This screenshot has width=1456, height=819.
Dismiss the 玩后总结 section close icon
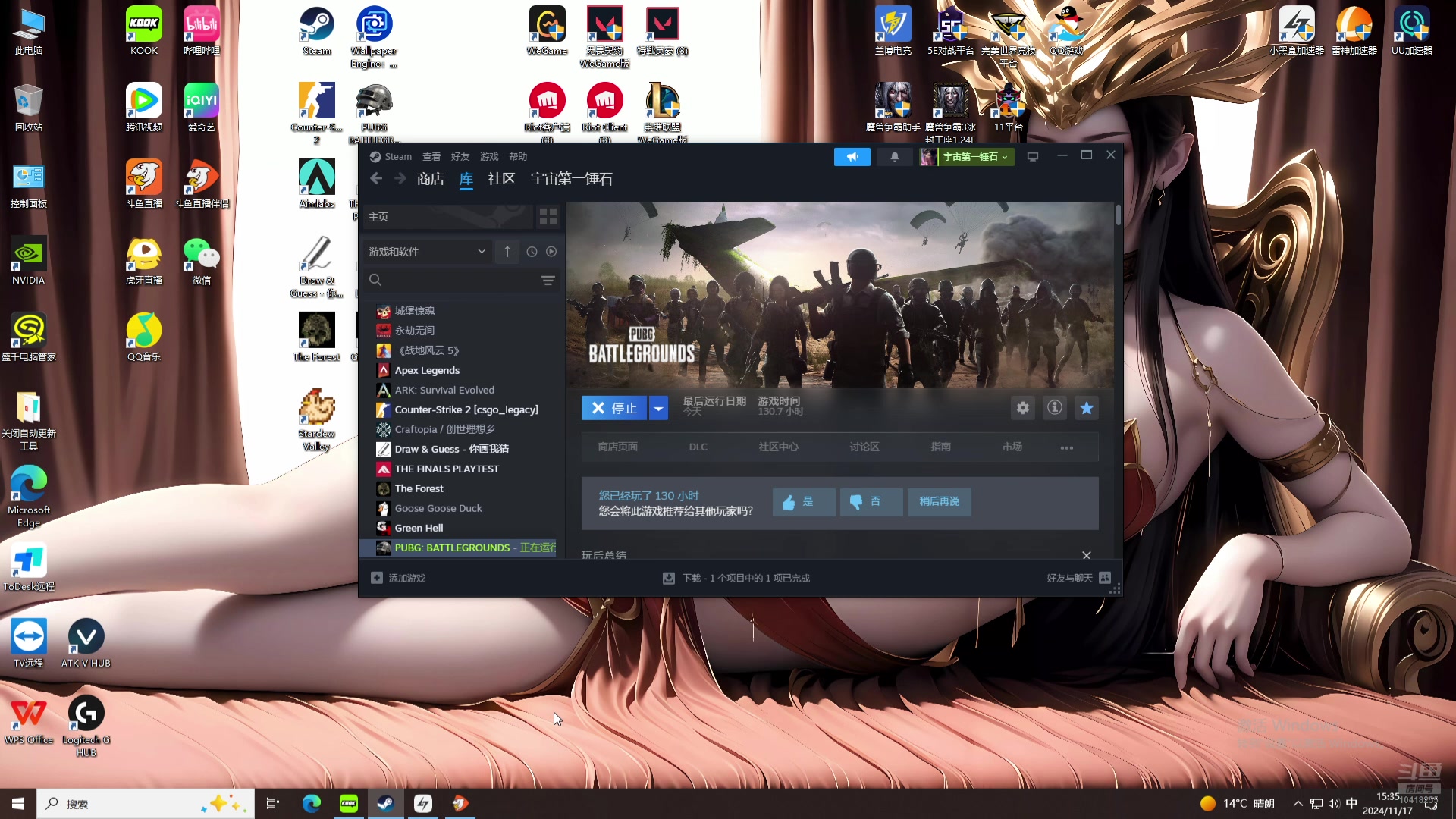1087,555
